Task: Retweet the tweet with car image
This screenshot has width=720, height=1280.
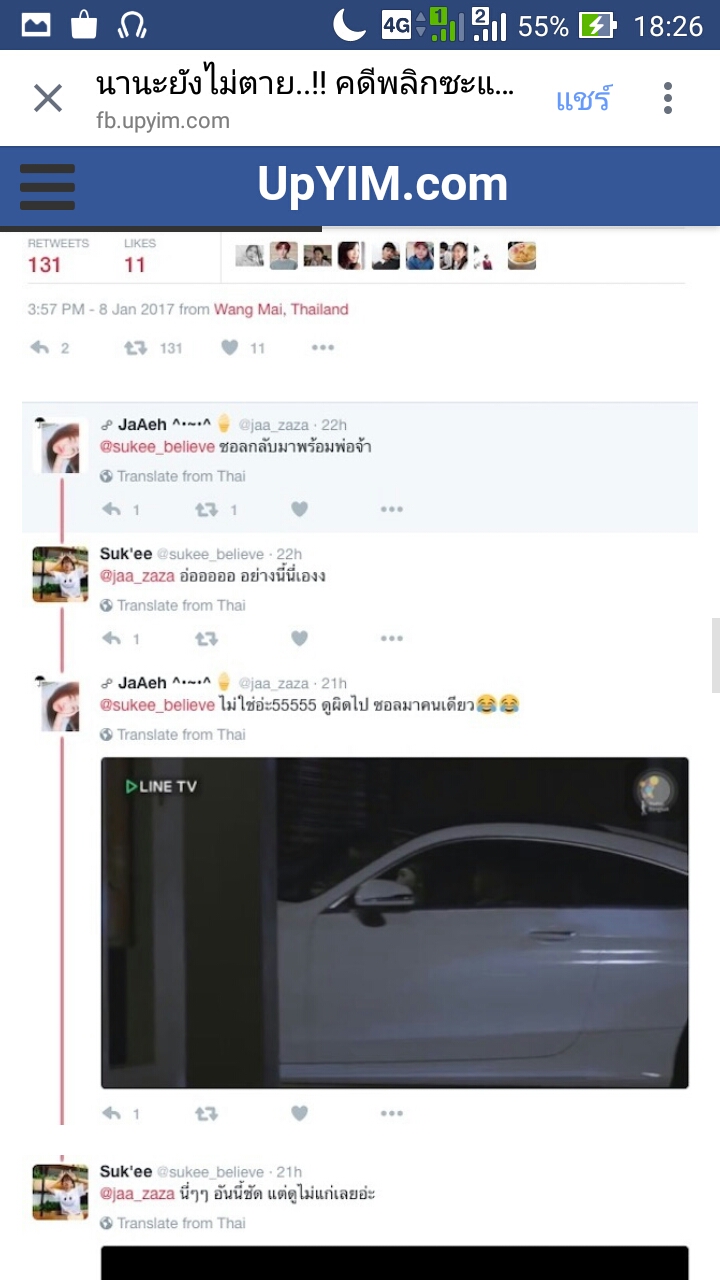Action: [x=206, y=1113]
